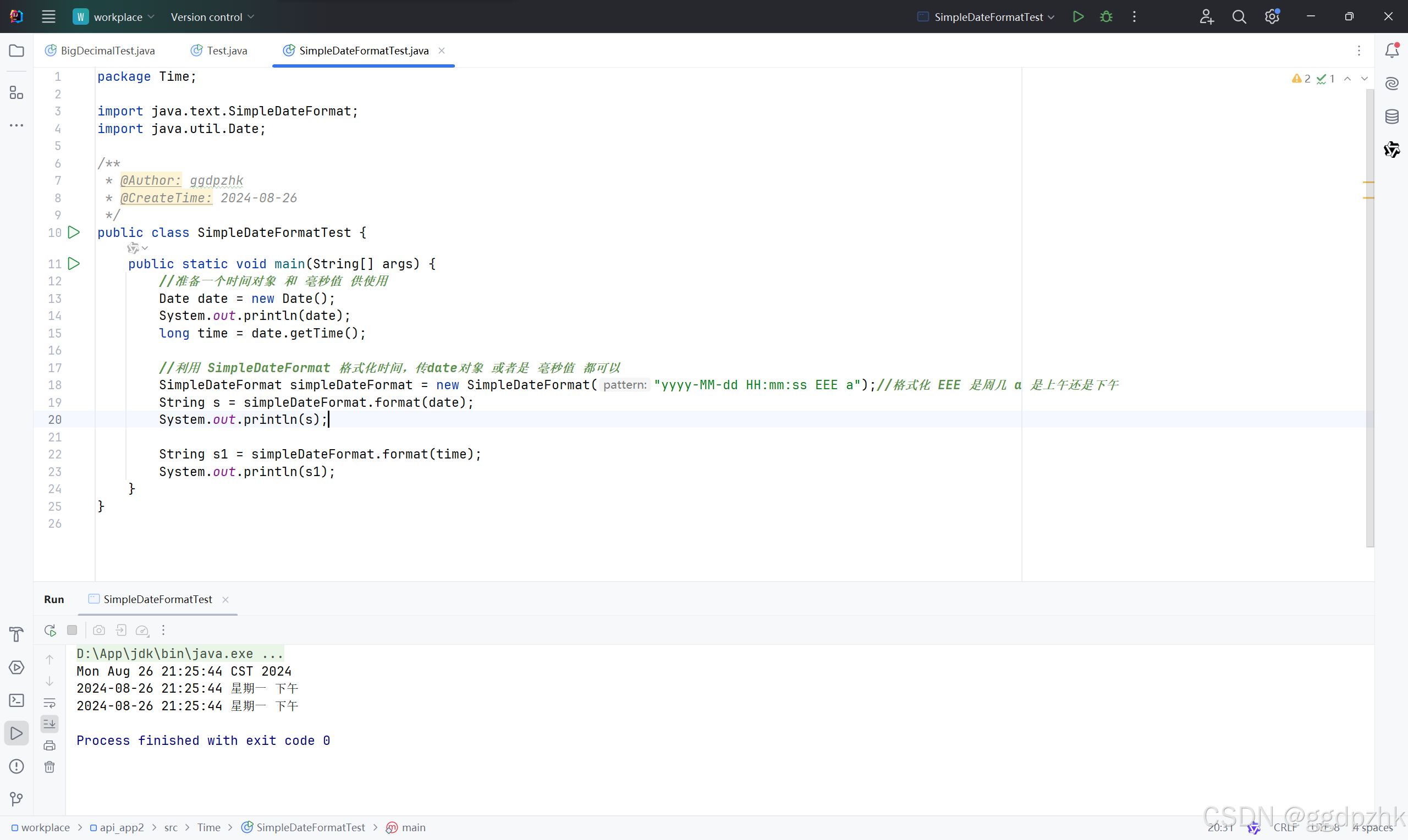Toggle soft-wrap in the console
This screenshot has height=840, width=1408.
pos(50,703)
